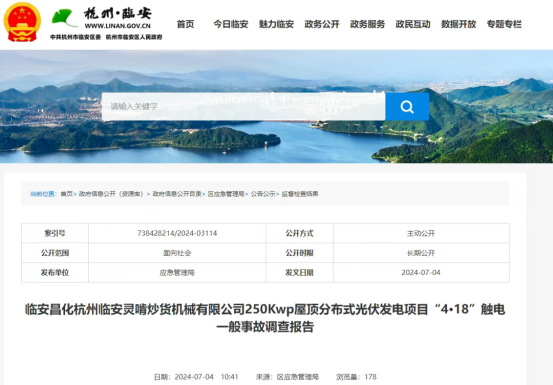
Task: Open the 今日临安 menu
Action: point(231,24)
